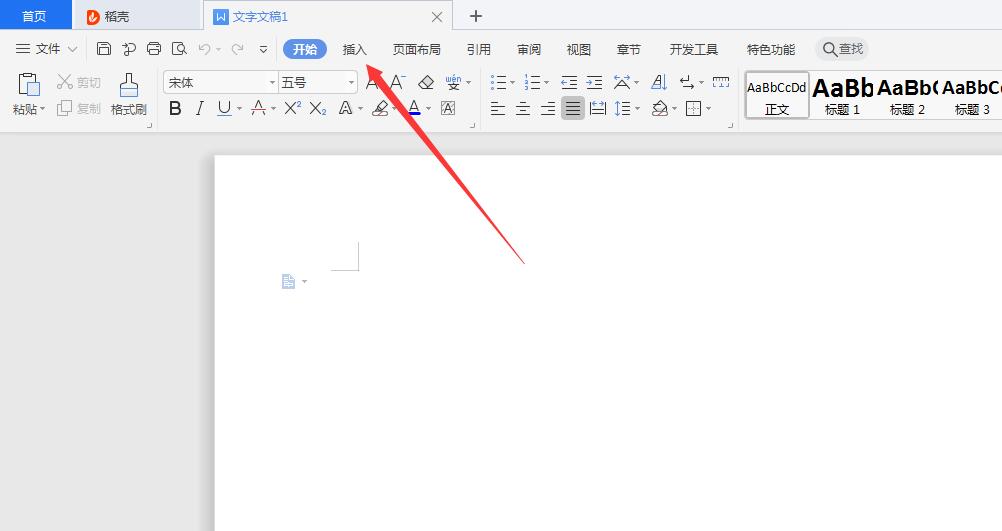Click the Paste (粘贴) clipboard icon
Viewport: 1002px width, 531px height.
click(x=29, y=85)
